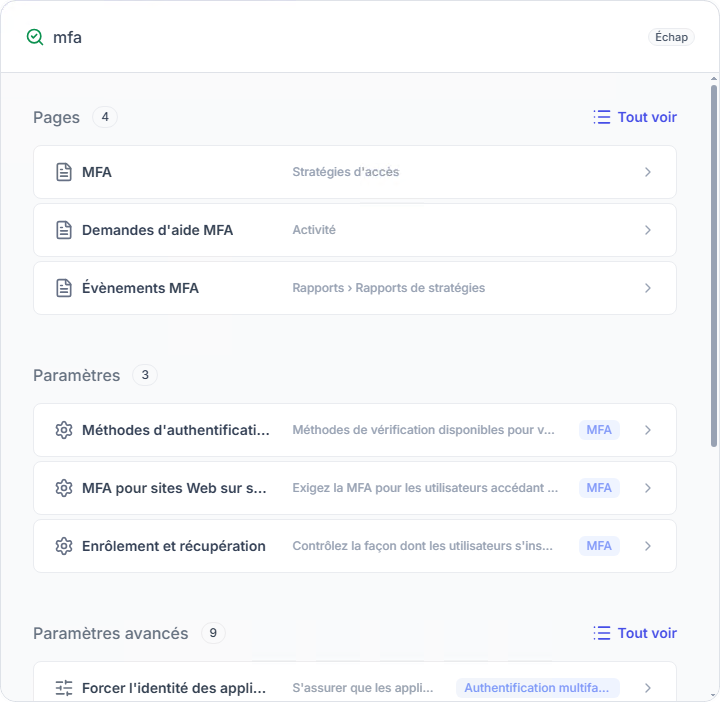The image size is (720, 702).
Task: Click list icon beside Paramètres avancés 'Tout voir'
Action: coord(602,633)
